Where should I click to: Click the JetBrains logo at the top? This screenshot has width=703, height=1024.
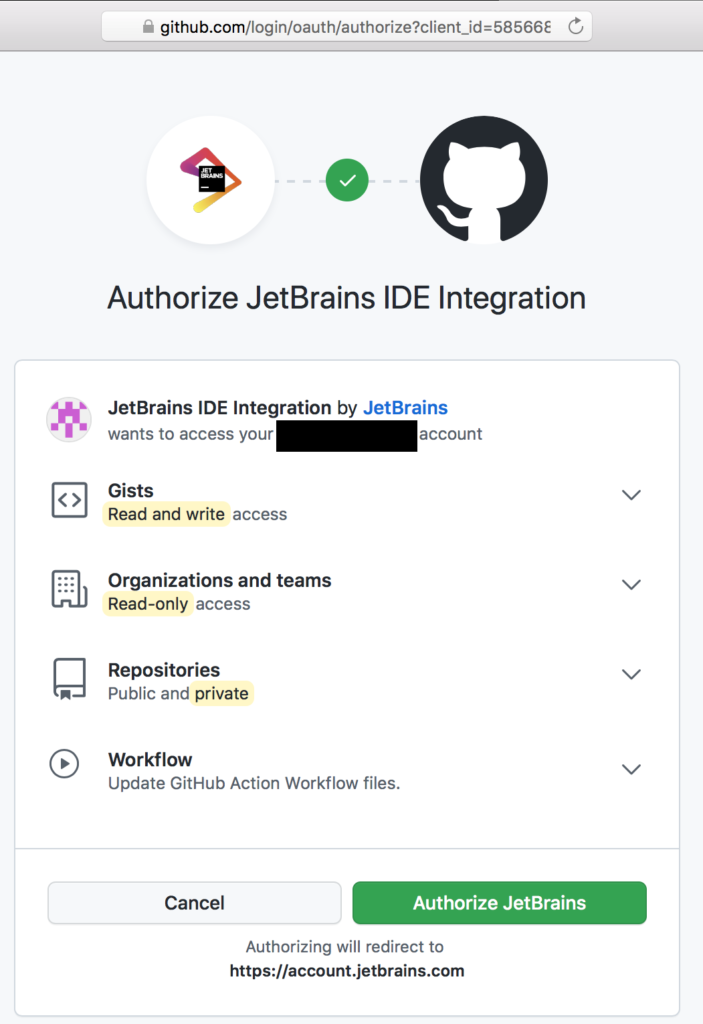point(210,180)
